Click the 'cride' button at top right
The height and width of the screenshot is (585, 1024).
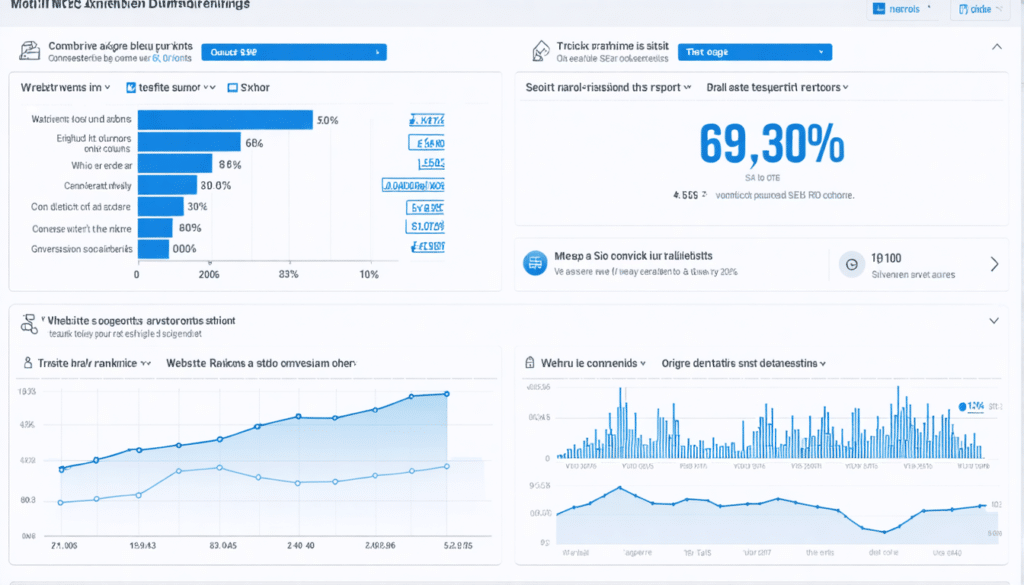[x=980, y=9]
